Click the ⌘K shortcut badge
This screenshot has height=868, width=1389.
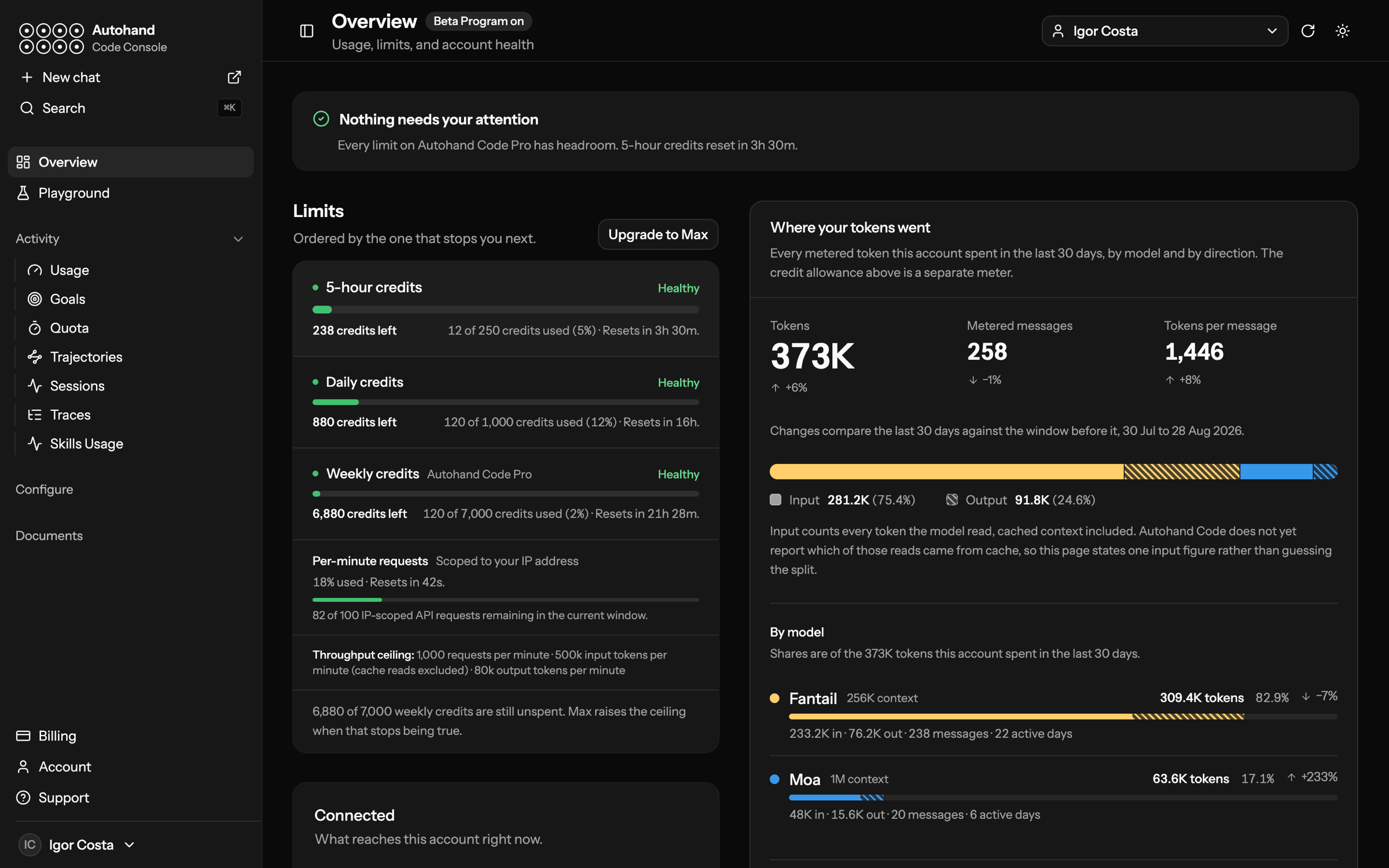point(229,108)
